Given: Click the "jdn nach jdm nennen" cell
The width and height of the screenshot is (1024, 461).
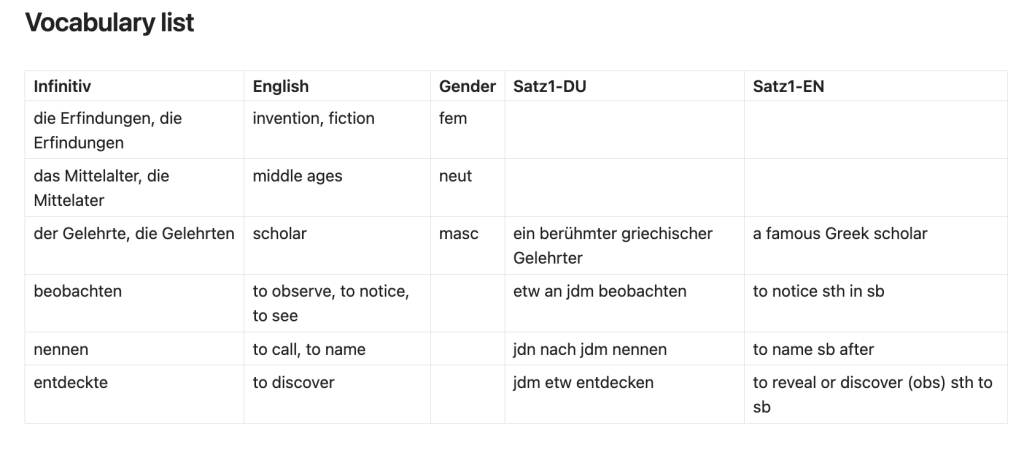Looking at the screenshot, I should tap(590, 350).
